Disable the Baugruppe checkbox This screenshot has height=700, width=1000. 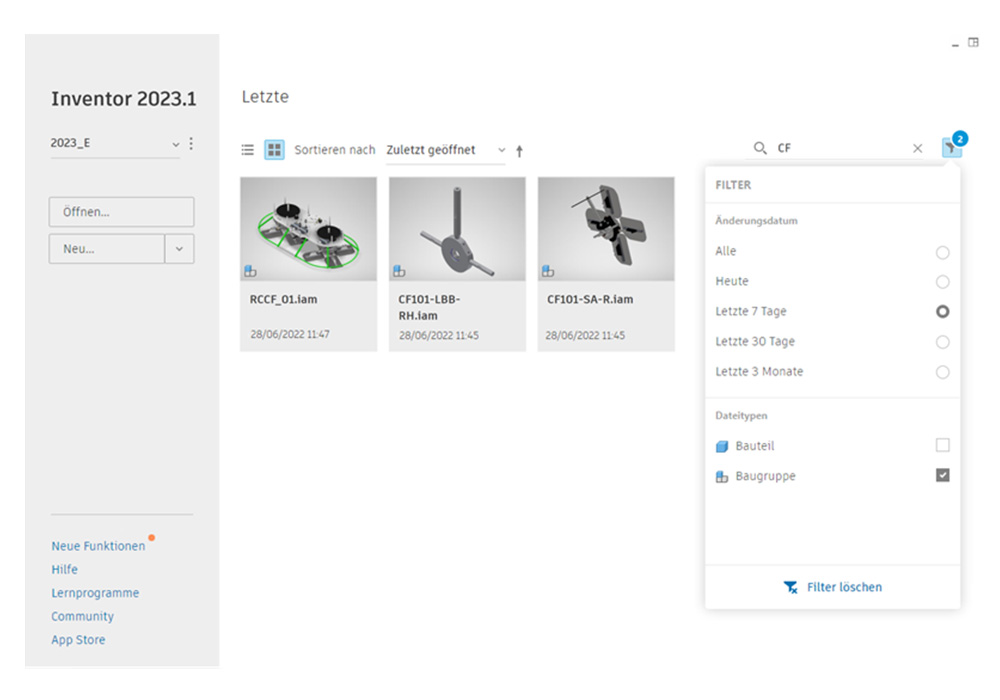coord(941,475)
